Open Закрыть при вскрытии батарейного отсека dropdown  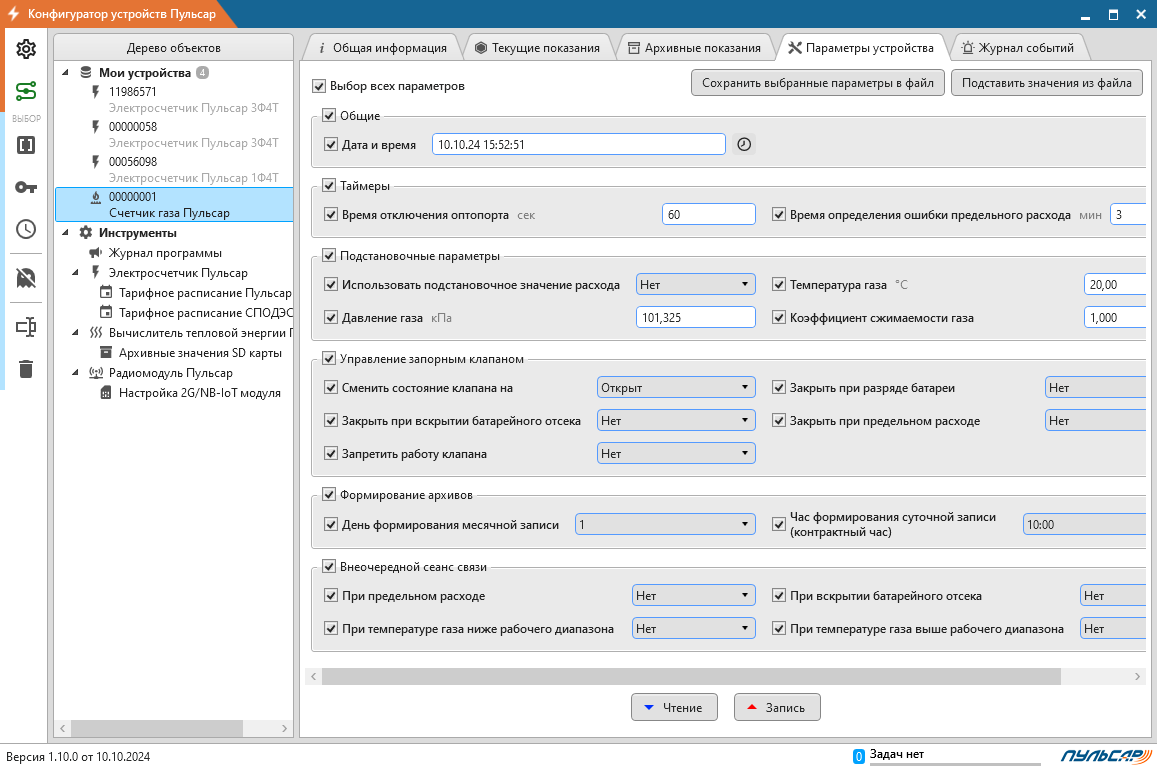[x=676, y=421]
